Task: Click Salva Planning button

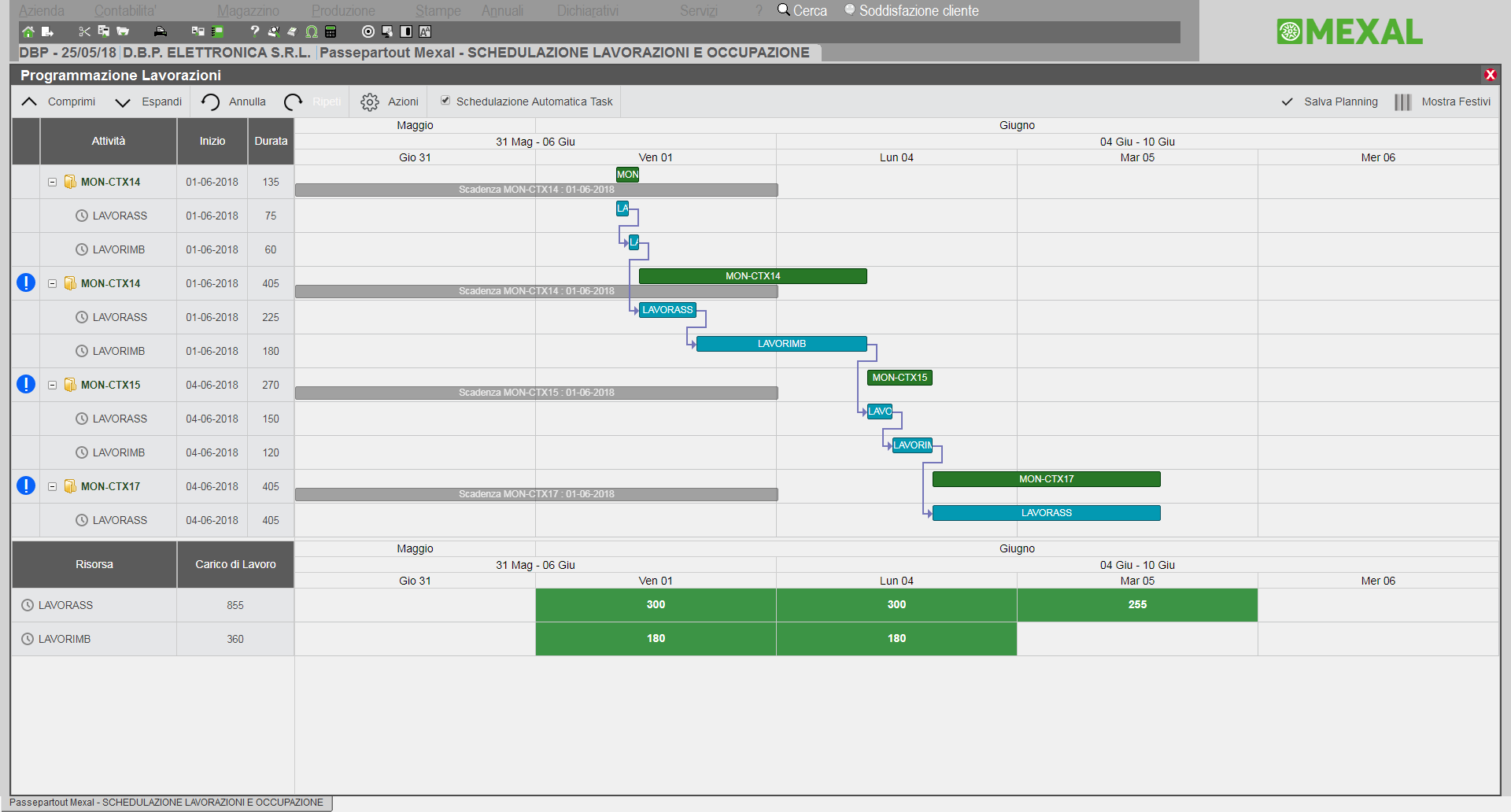Action: pyautogui.click(x=1330, y=102)
